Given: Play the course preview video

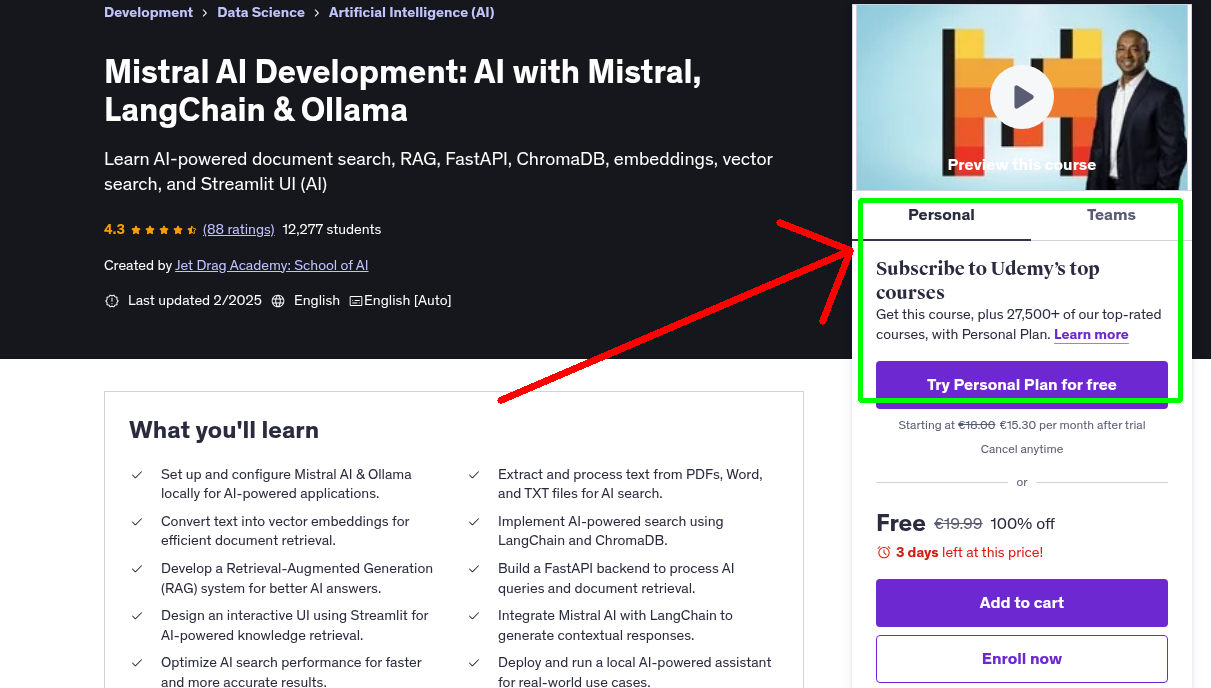Looking at the screenshot, I should click(1022, 97).
